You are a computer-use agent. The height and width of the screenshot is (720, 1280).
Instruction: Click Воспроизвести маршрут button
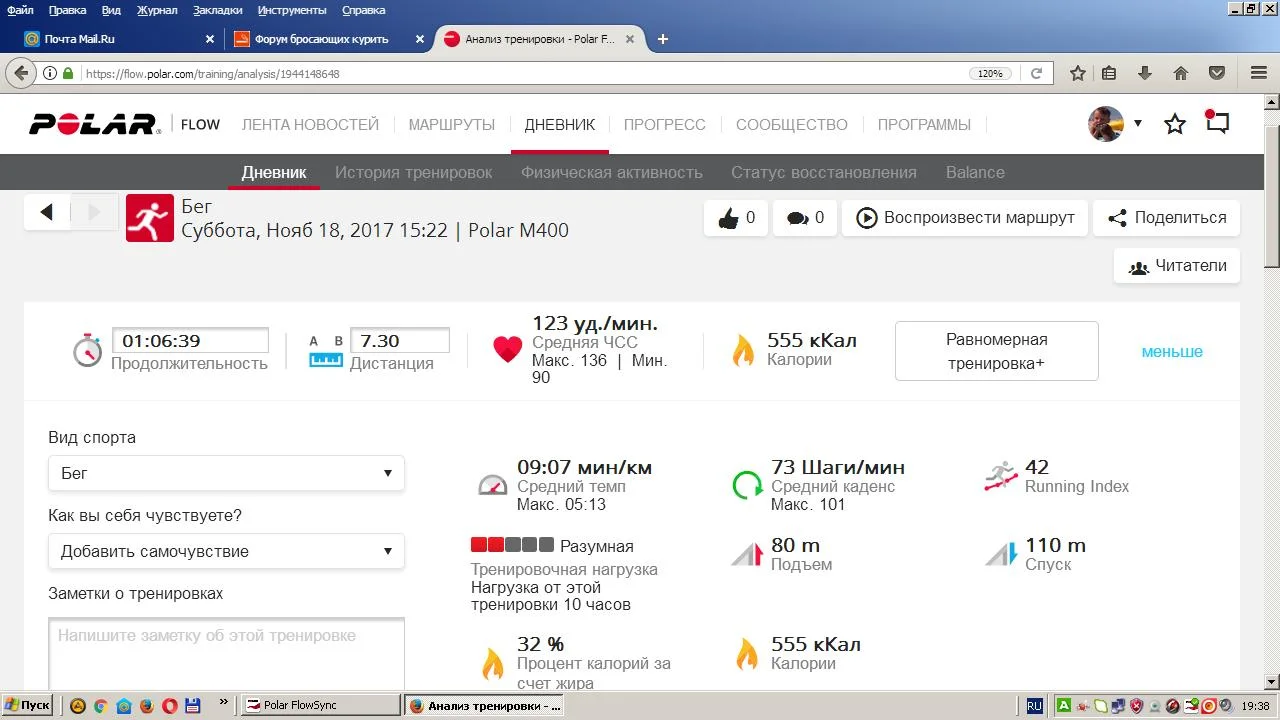(965, 218)
